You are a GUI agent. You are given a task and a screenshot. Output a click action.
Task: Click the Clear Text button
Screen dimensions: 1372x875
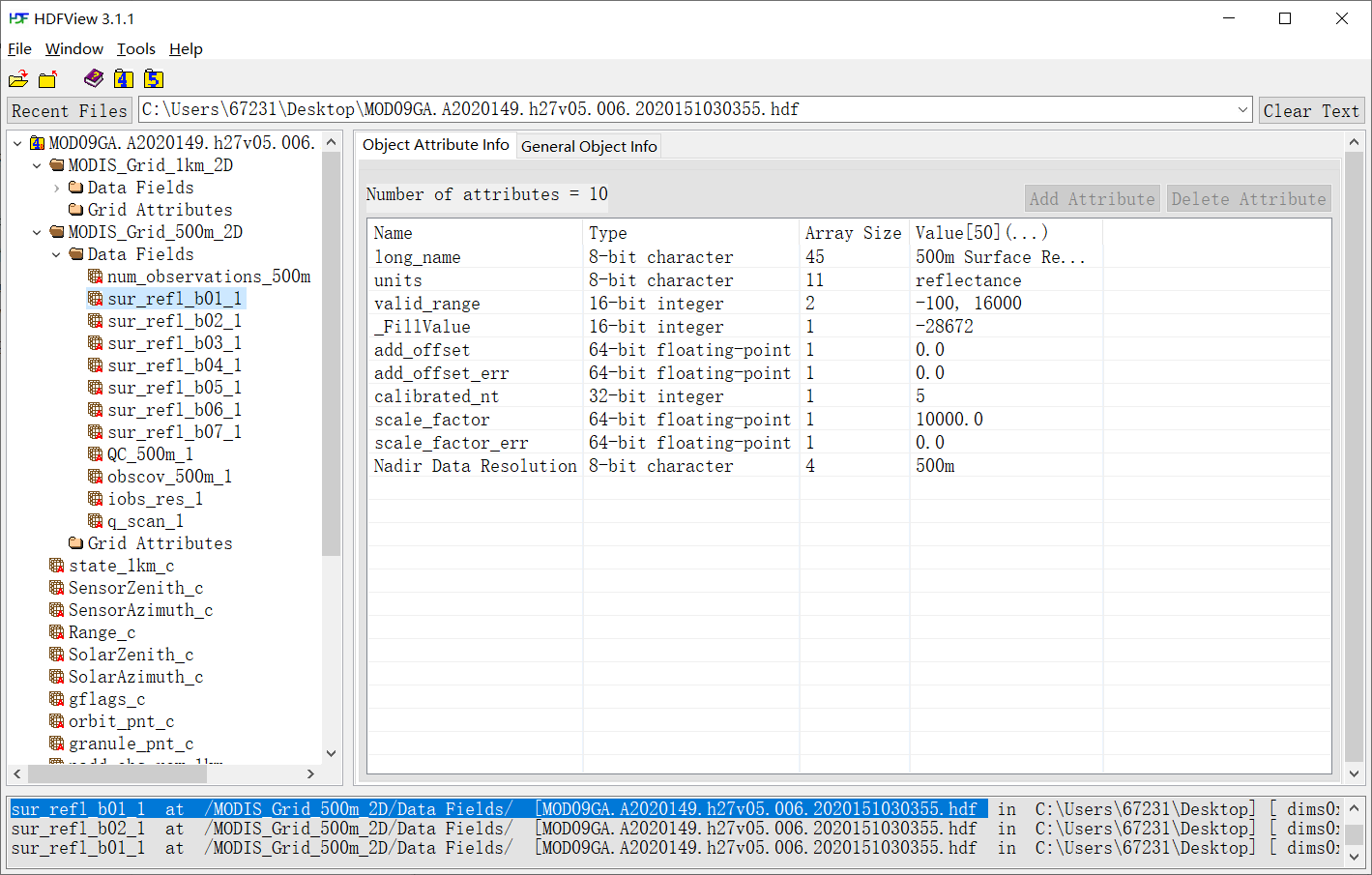click(1310, 110)
